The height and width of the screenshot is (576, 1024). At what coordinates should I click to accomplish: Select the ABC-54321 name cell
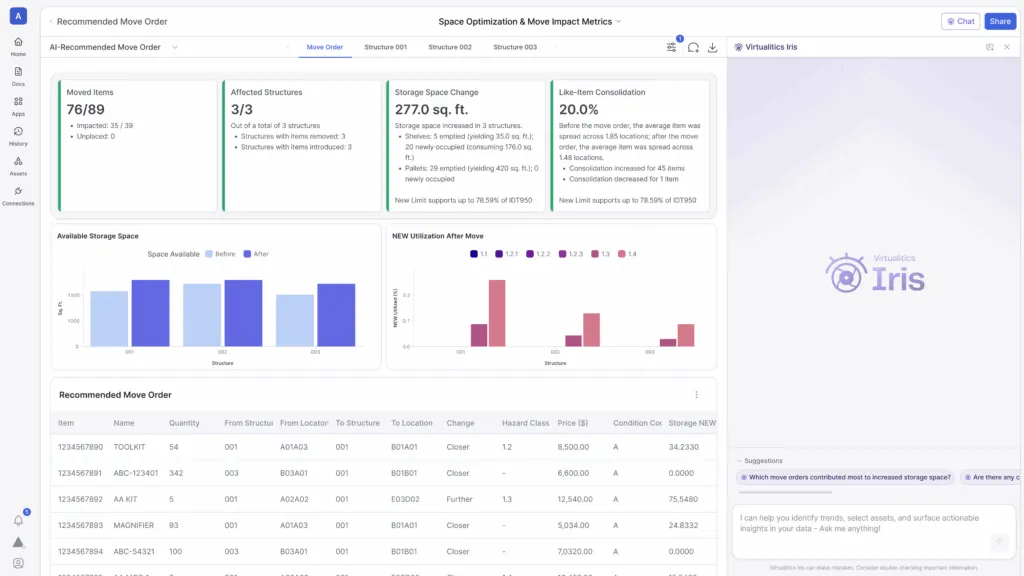[x=134, y=551]
